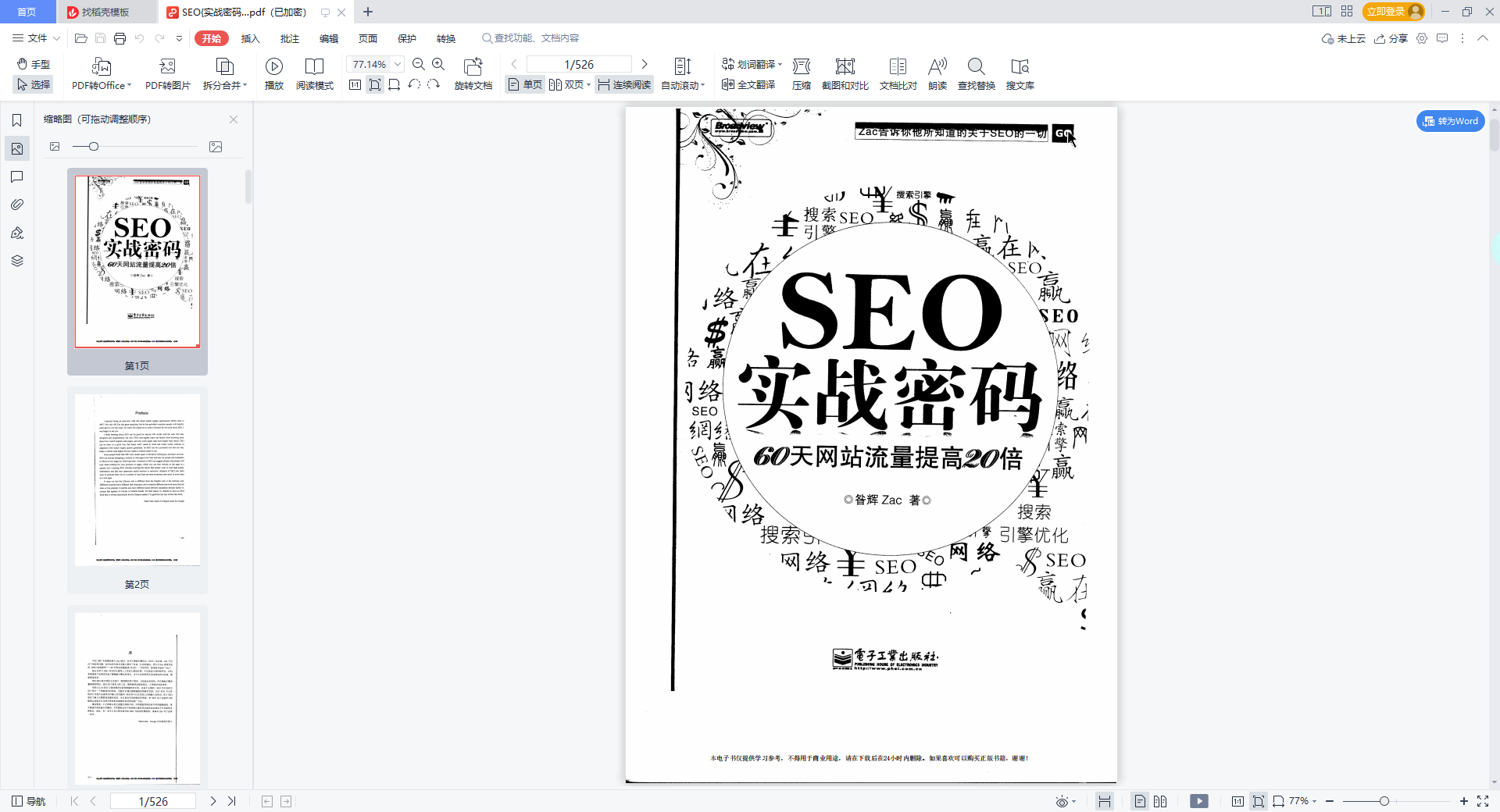Switch to the 保护 protection tab
This screenshot has width=1500, height=812.
click(406, 38)
